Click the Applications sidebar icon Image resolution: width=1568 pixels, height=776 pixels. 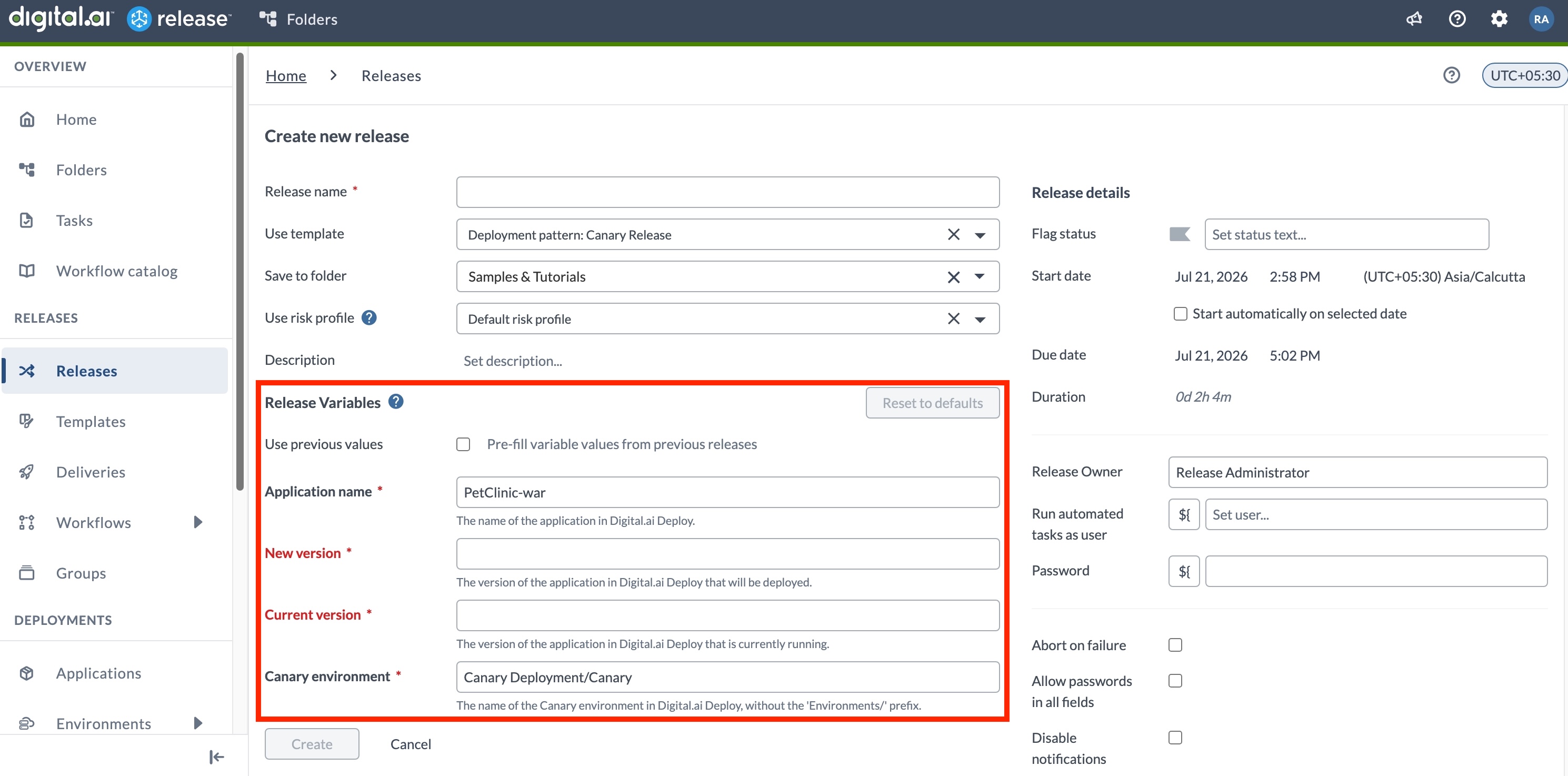click(x=27, y=673)
